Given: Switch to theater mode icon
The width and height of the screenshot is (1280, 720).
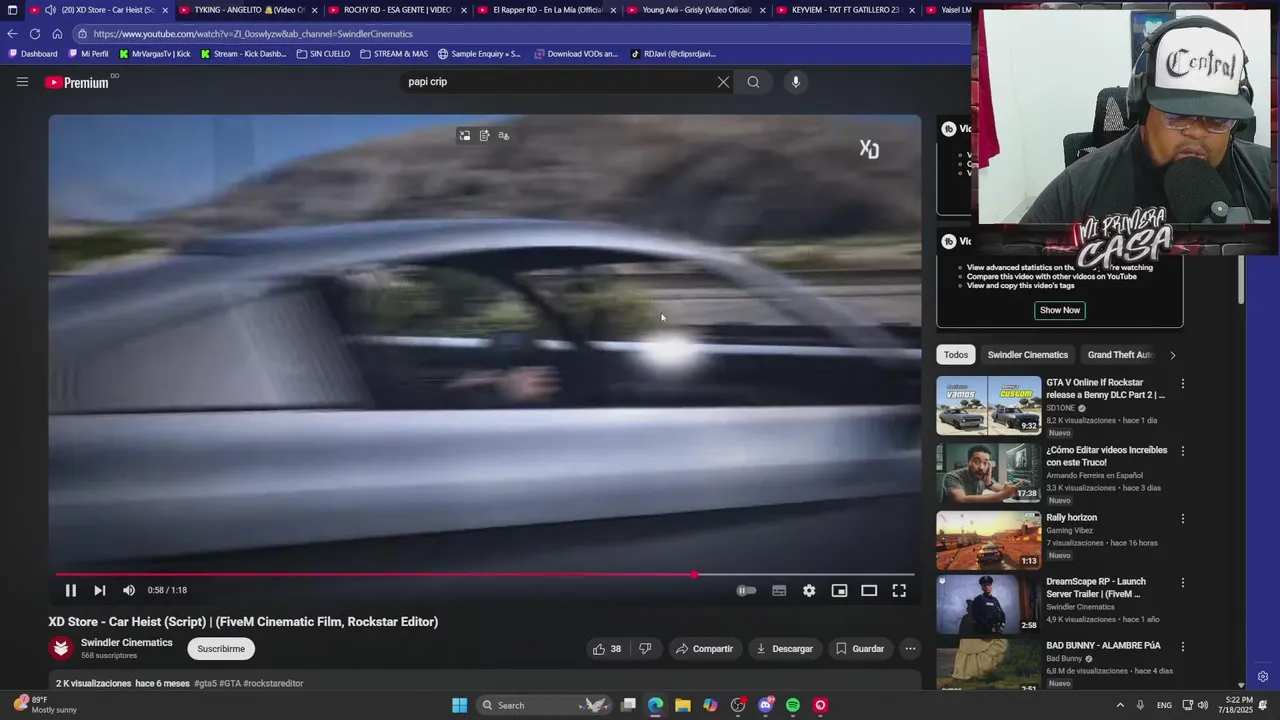Looking at the screenshot, I should click(869, 590).
